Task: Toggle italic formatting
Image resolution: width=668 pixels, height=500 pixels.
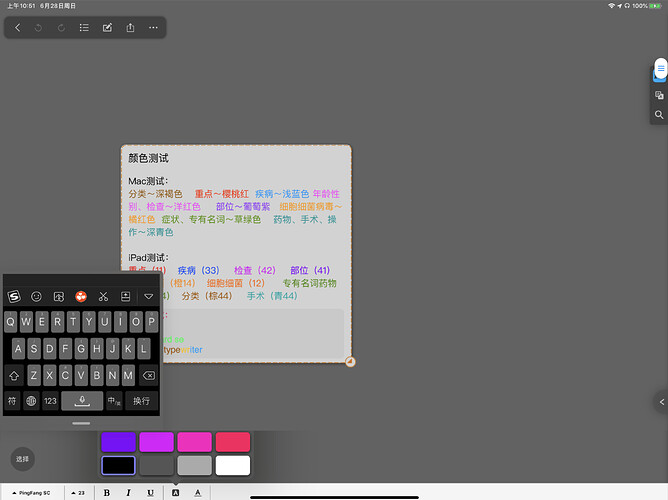Action: click(x=128, y=493)
